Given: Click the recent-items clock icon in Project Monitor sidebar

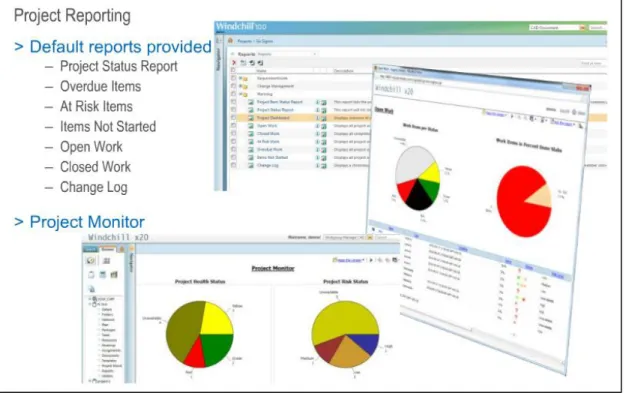Looking at the screenshot, I should click(91, 261).
